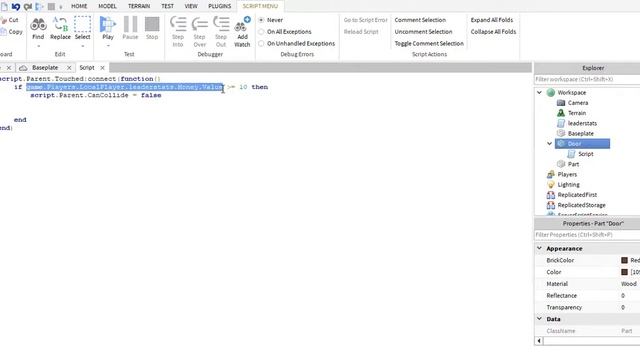This screenshot has width=640, height=360.
Task: Click the Cut icon
Action: pyautogui.click(x=3, y=20)
